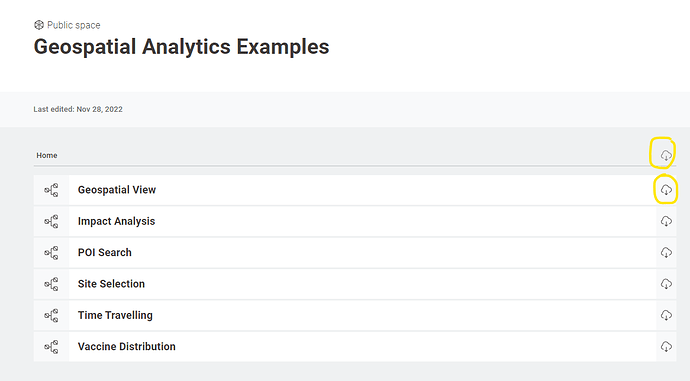
Task: Download the entire Home space via cloud icon
Action: click(x=666, y=155)
